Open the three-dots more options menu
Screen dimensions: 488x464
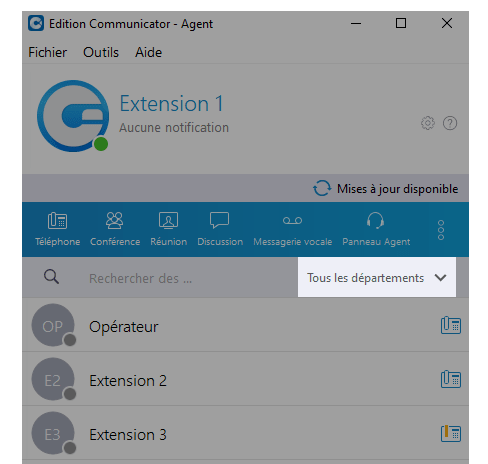pyautogui.click(x=441, y=230)
